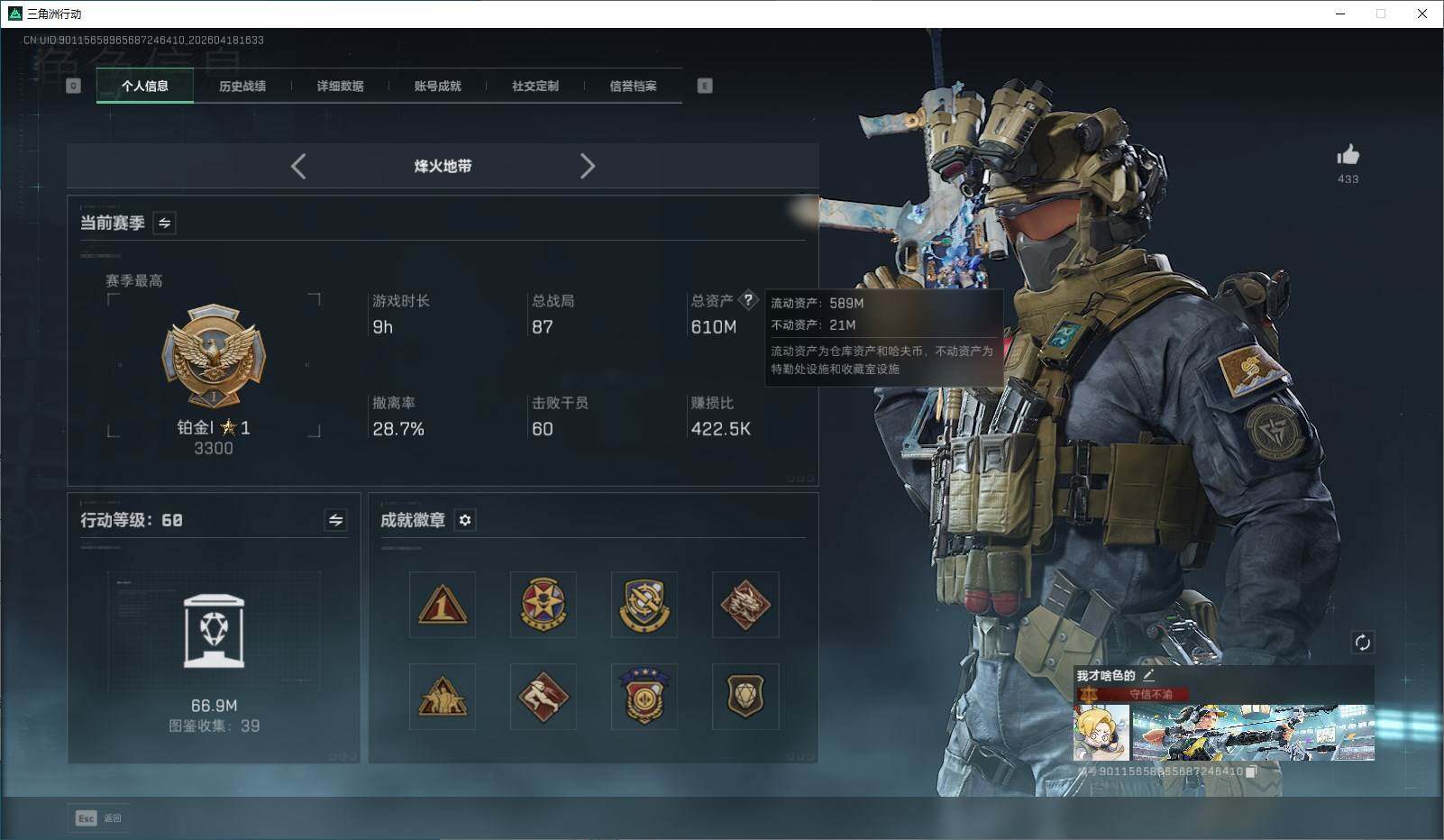Click the copy icon next to the UID number
This screenshot has height=840, width=1444.
(1251, 772)
